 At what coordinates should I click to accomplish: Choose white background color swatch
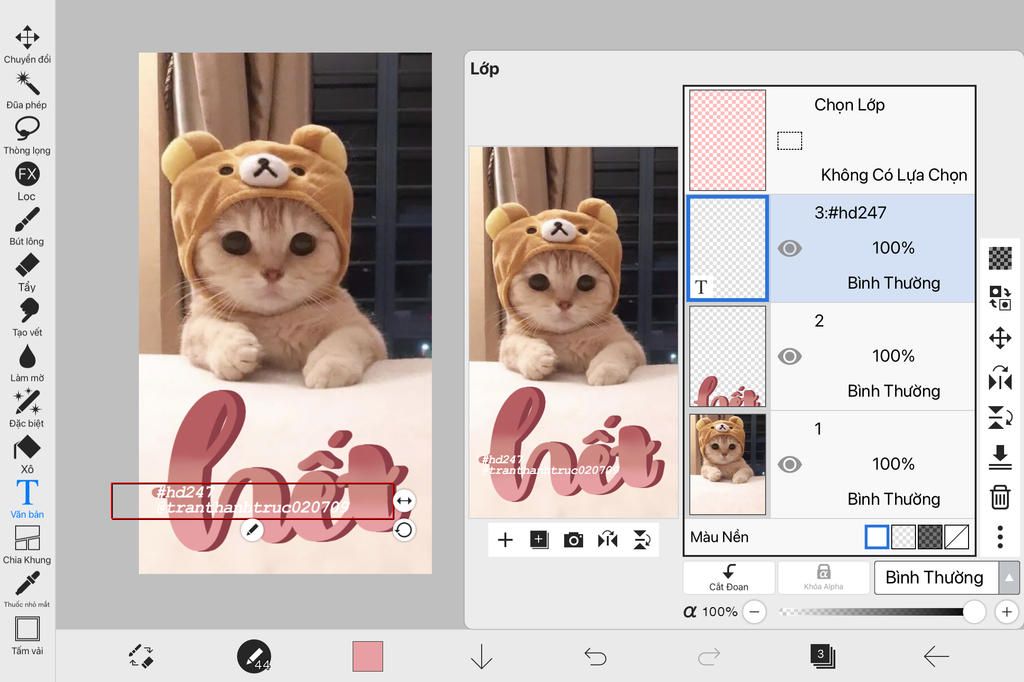click(x=876, y=537)
